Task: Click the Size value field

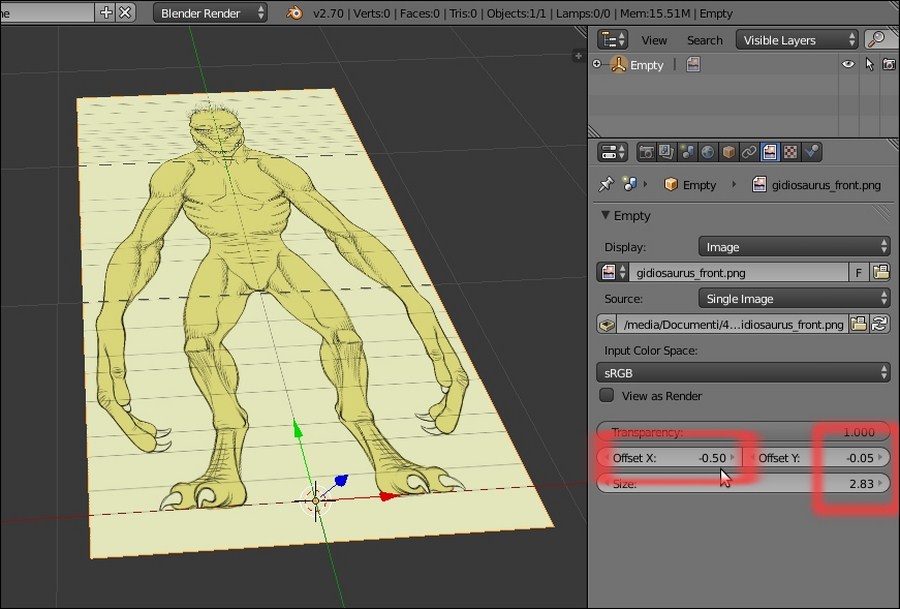Action: click(x=743, y=483)
